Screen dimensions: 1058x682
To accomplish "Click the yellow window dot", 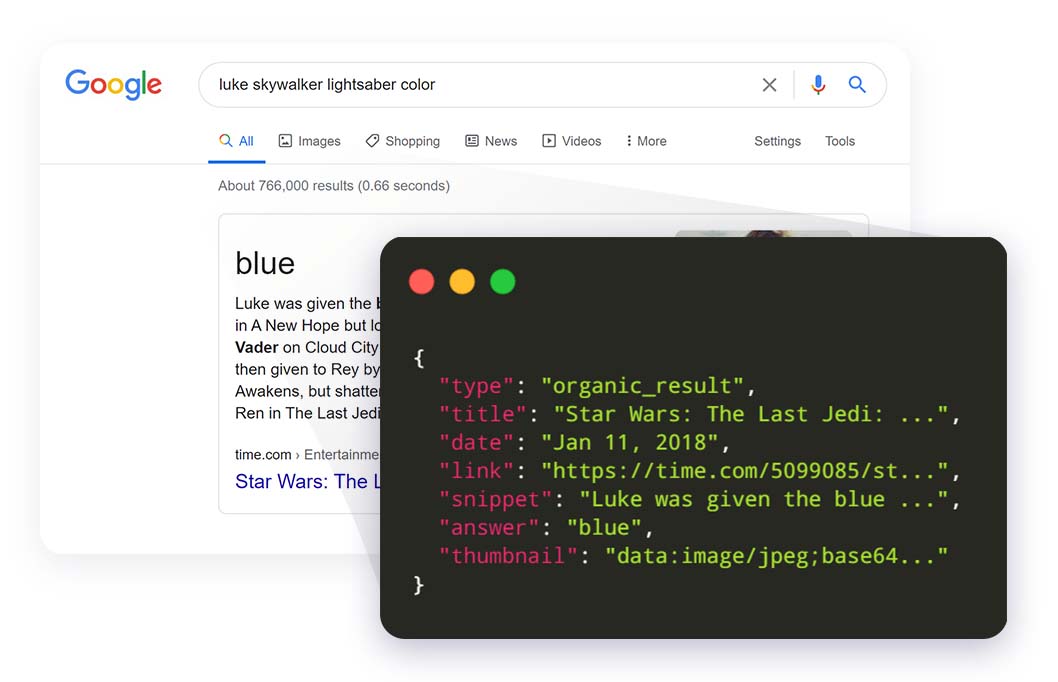I will (462, 282).
